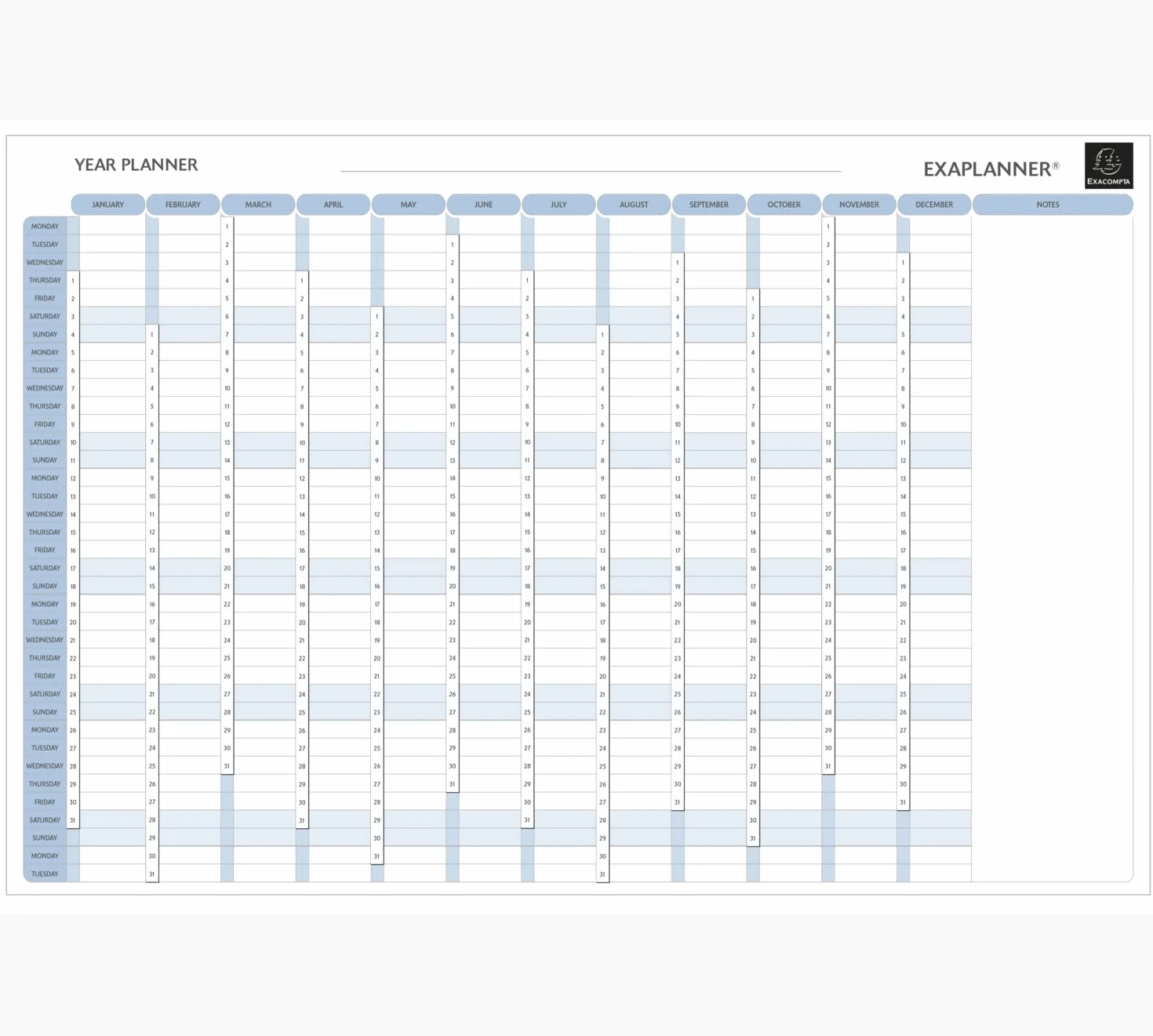Select date 1 in the October column
The height and width of the screenshot is (1036, 1153).
[x=753, y=299]
